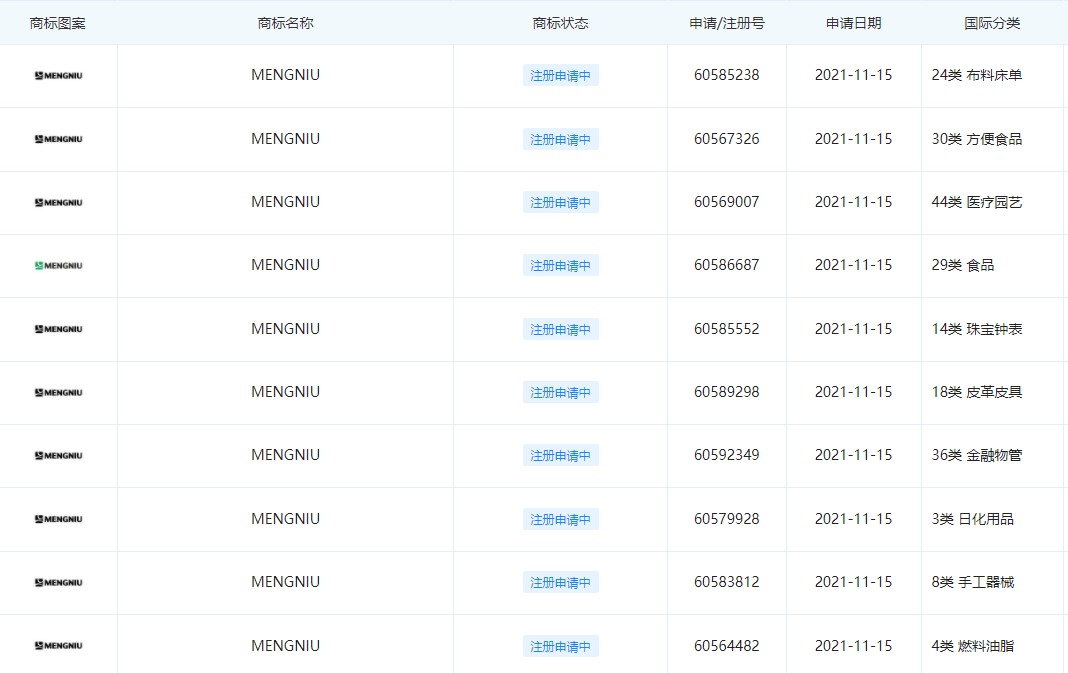The height and width of the screenshot is (673, 1068).
Task: Open MENGNIU logo thumbnail in row 60589298
Action: (59, 392)
